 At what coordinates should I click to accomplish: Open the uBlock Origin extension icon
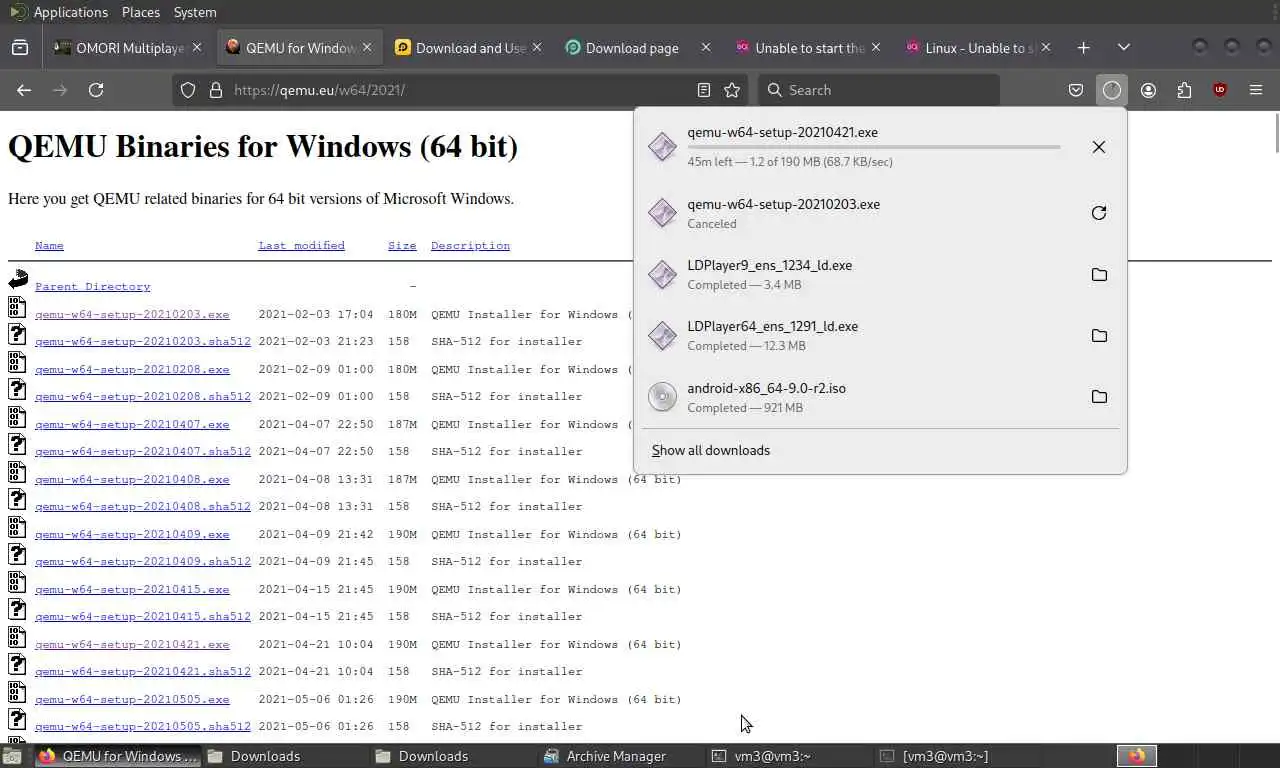[x=1220, y=90]
